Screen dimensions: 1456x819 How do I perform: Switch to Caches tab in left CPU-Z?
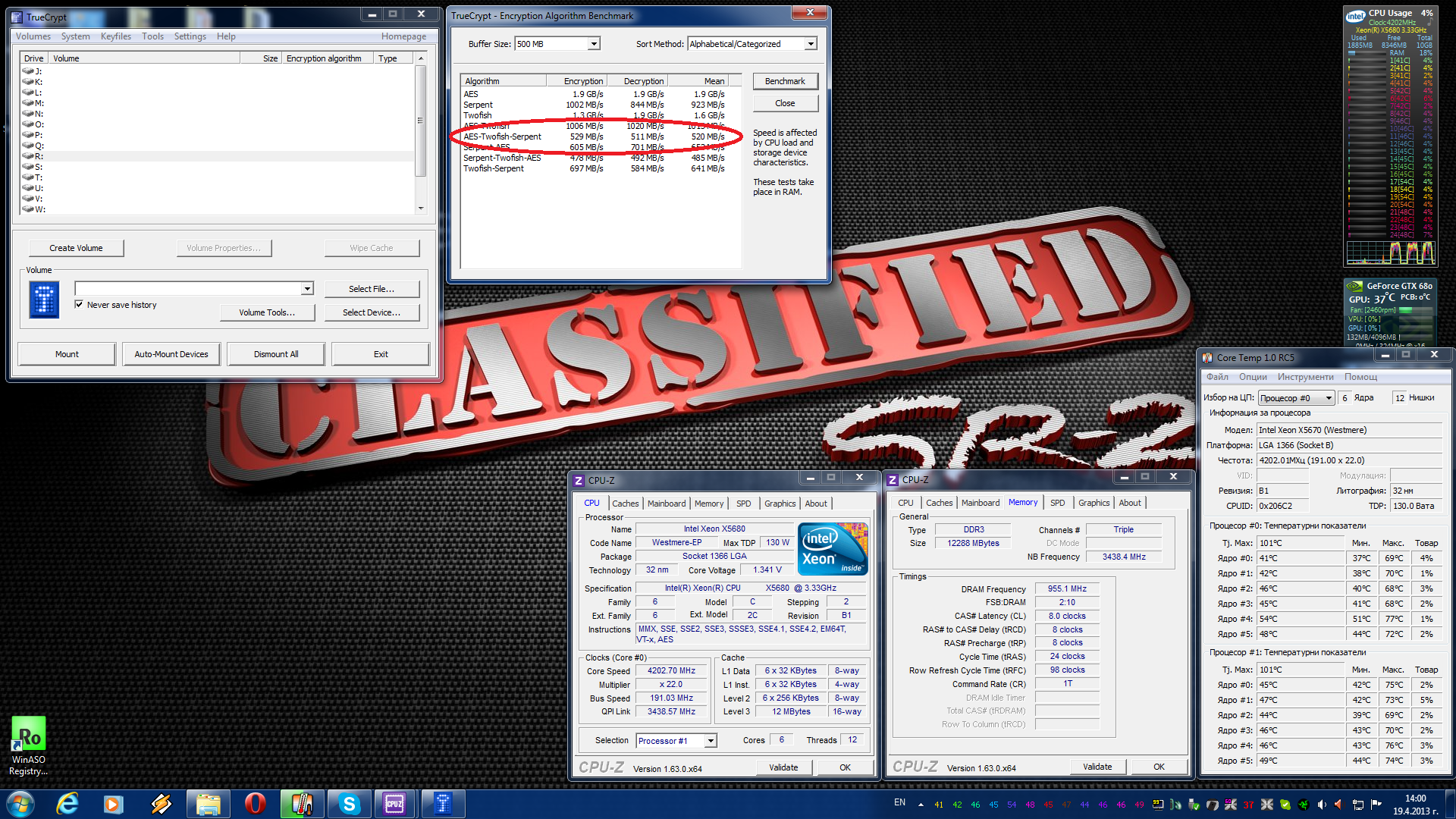point(626,504)
